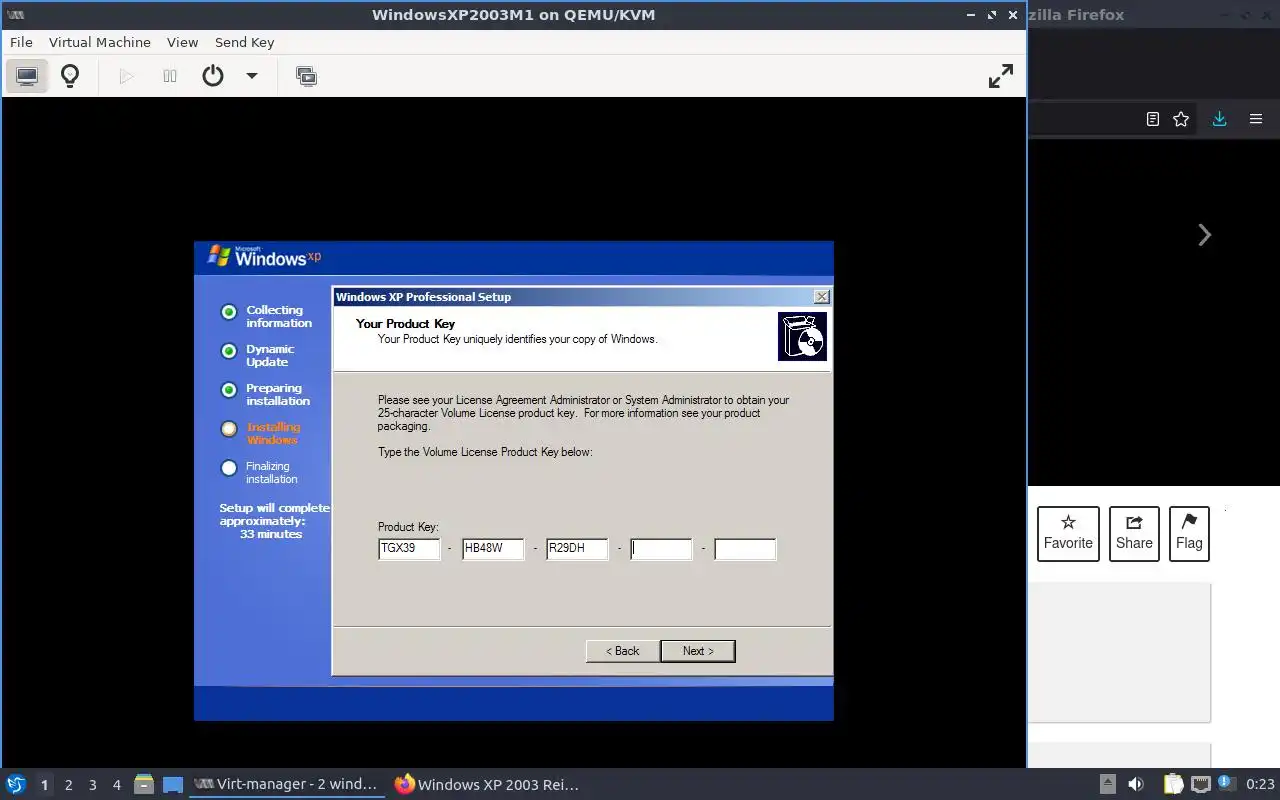
Task: Switch to workspace 1
Action: point(44,785)
